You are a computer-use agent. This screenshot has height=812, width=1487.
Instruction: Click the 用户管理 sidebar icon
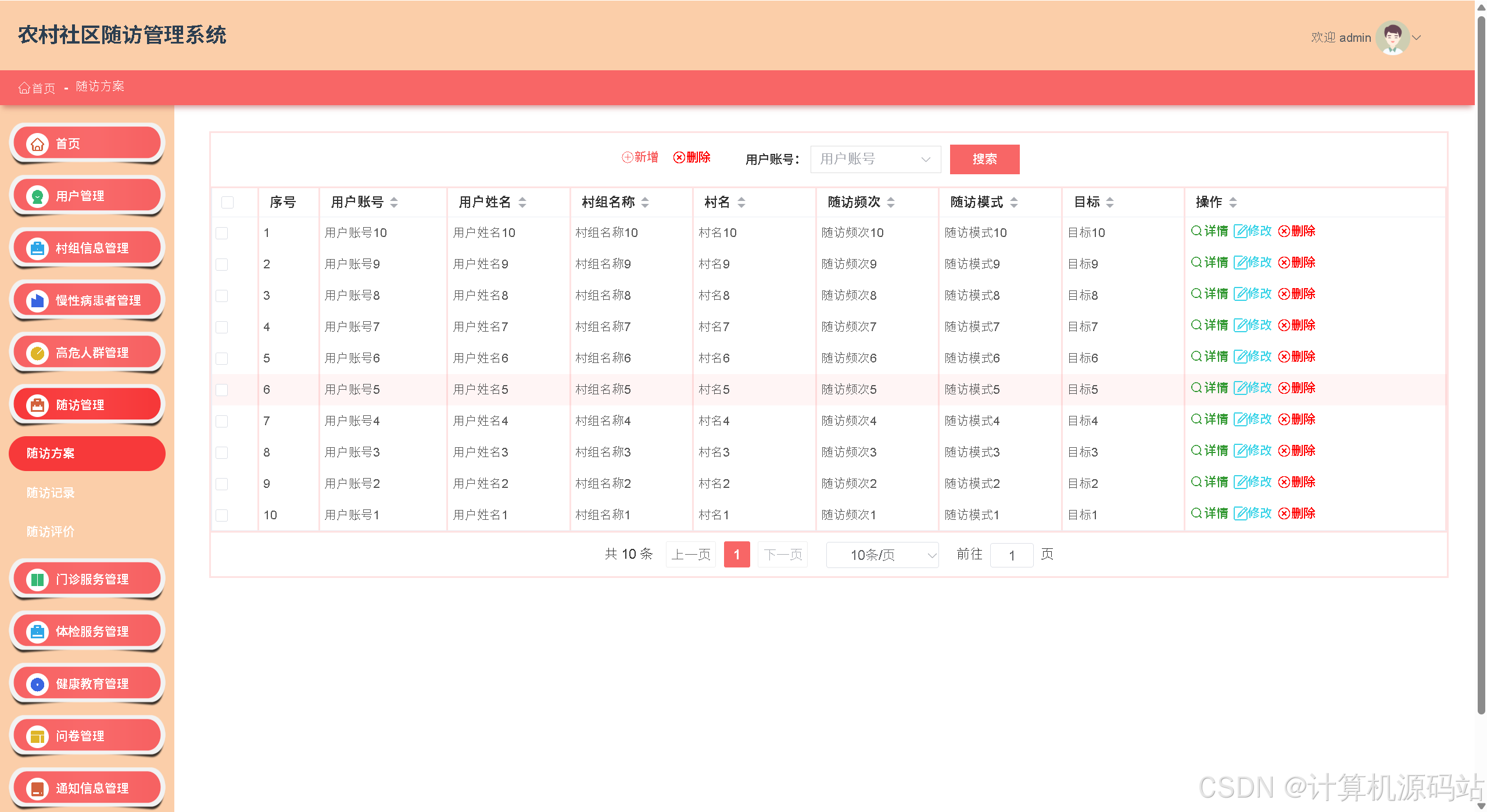coord(37,196)
